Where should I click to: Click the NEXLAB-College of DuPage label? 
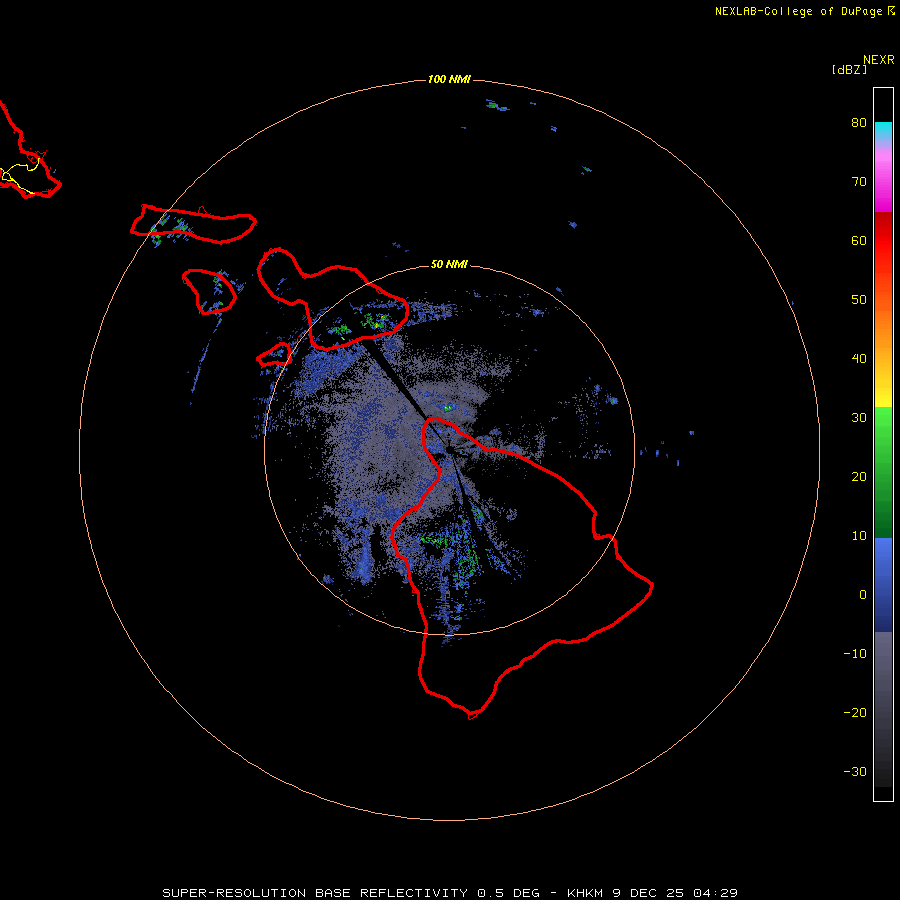click(798, 11)
